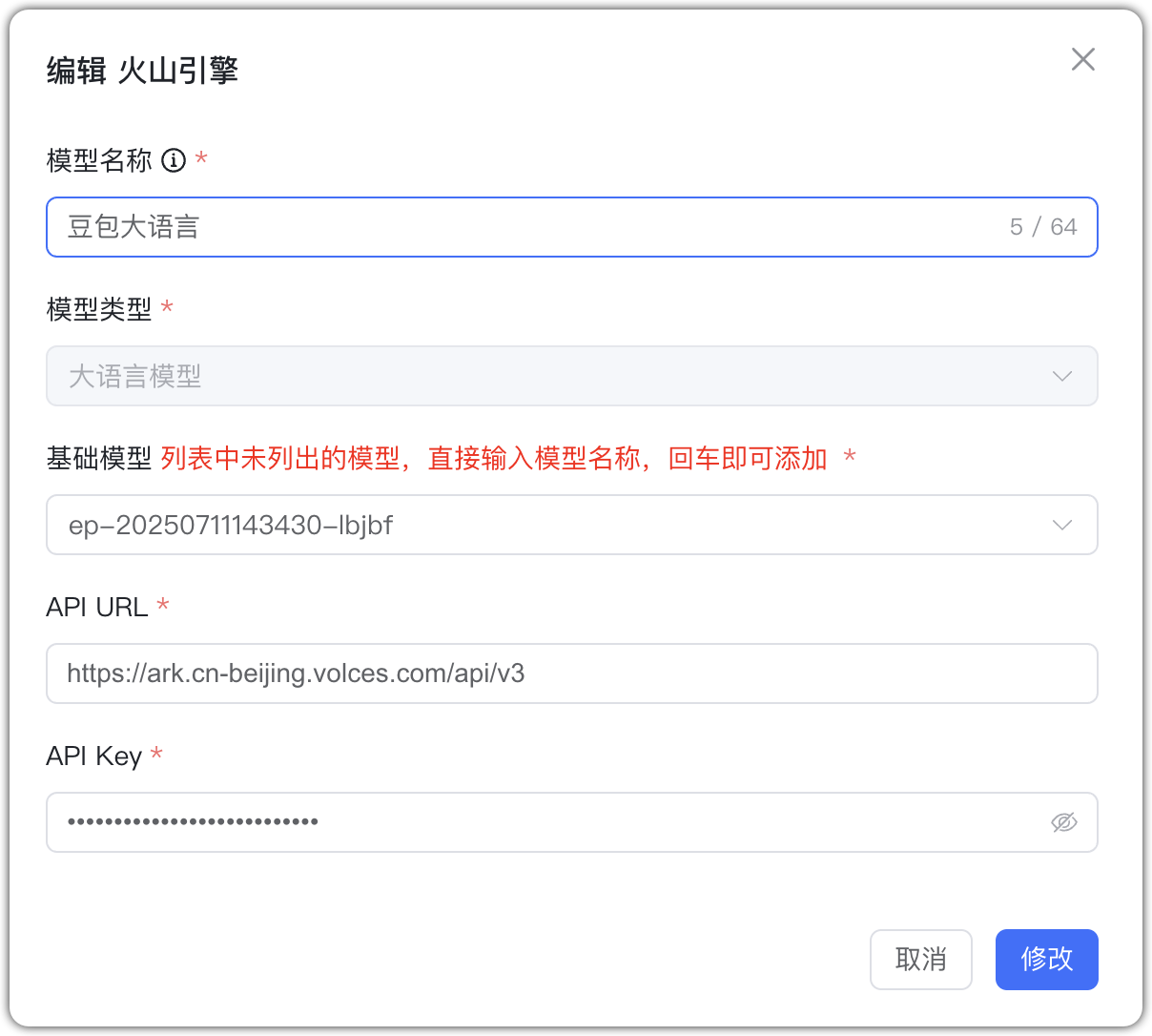Click into the API URL field

click(x=572, y=673)
